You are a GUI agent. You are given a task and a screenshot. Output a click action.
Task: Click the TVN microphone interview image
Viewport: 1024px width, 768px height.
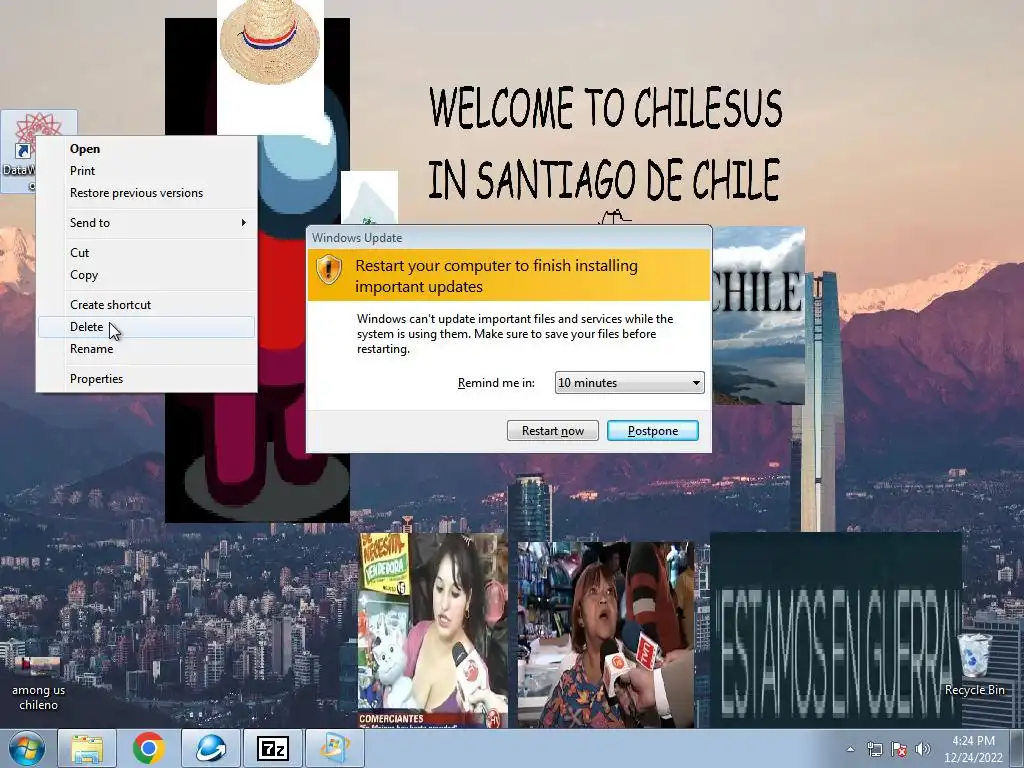(605, 634)
